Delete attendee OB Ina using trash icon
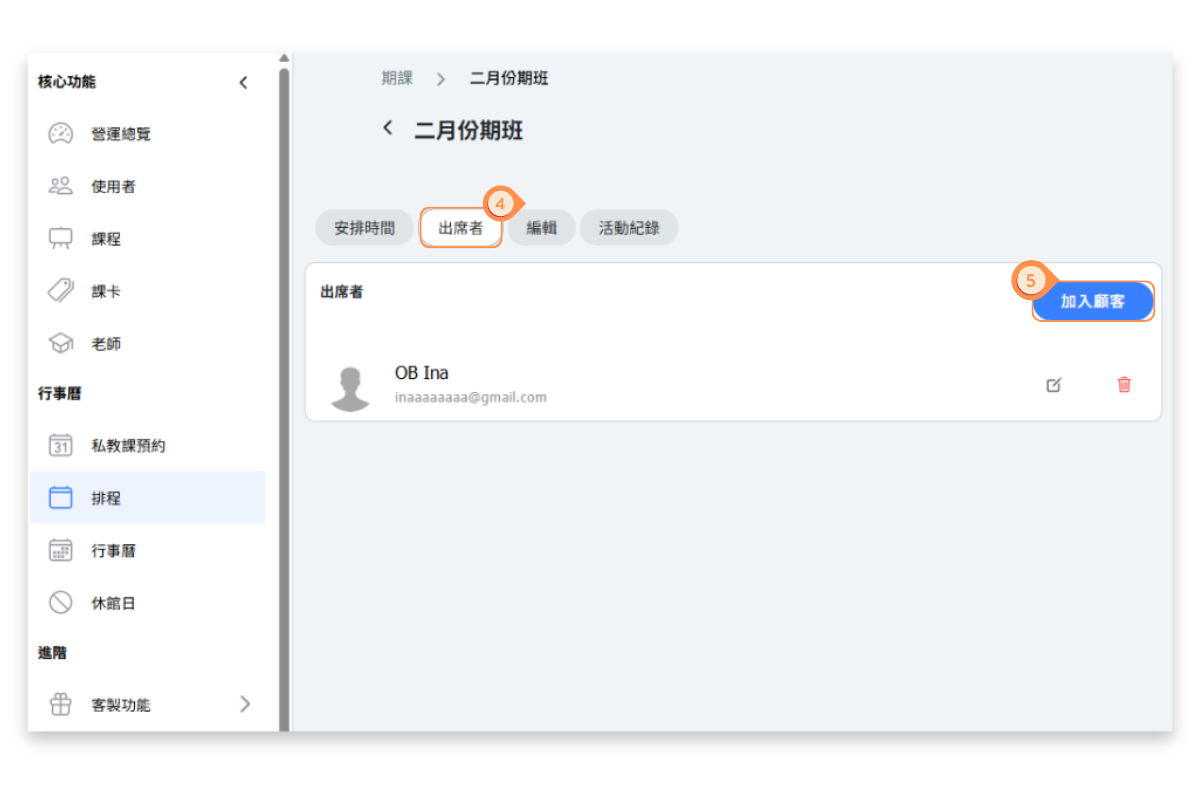This screenshot has width=1200, height=800. coord(1124,385)
